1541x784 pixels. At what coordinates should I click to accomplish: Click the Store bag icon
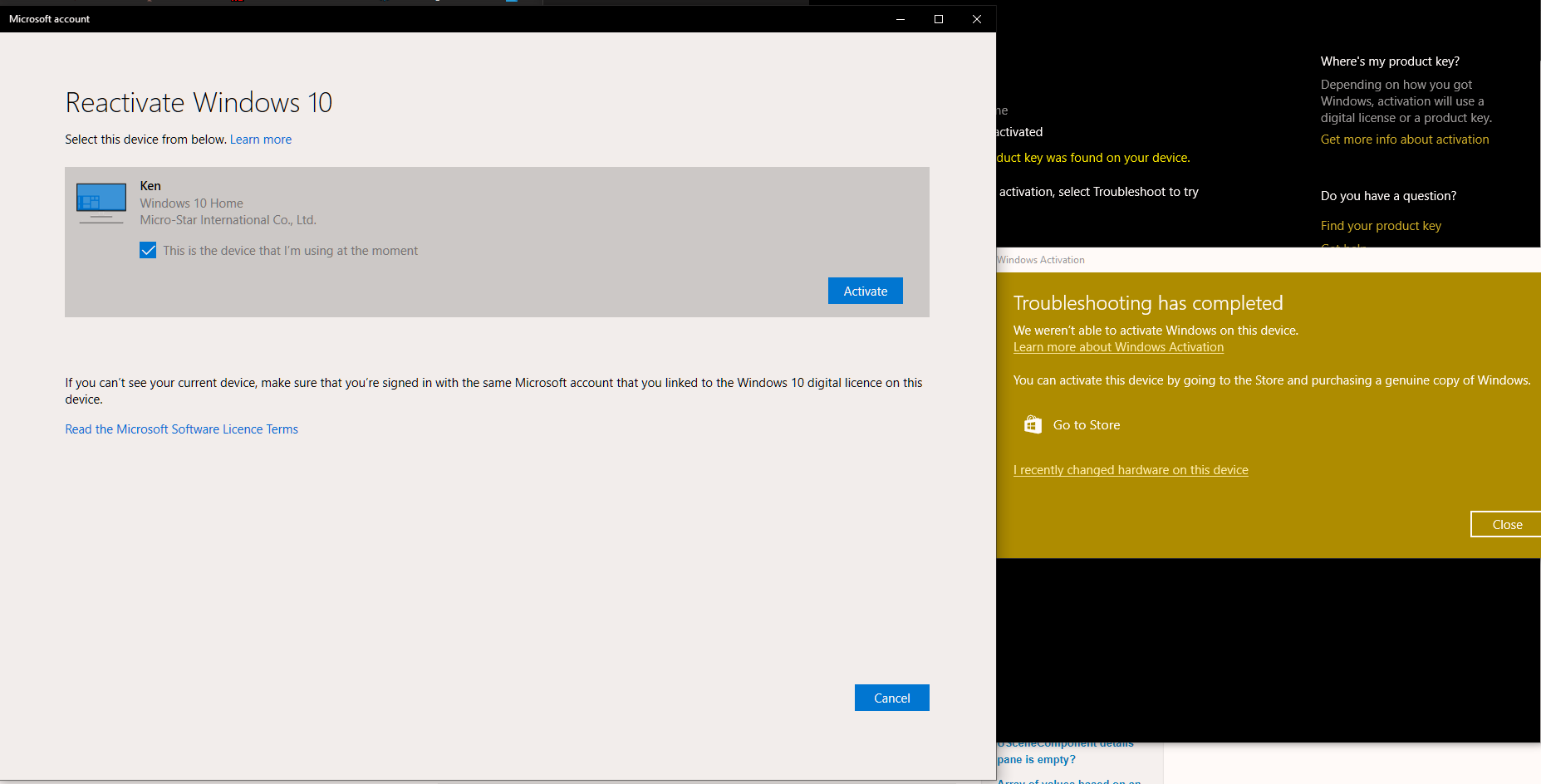[x=1033, y=424]
